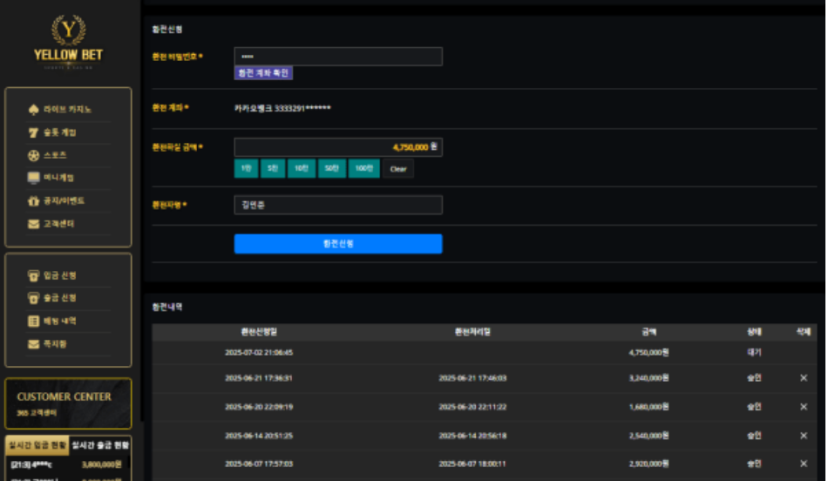The width and height of the screenshot is (835, 481).
Task: Open the CUSTOMER CENTER banner
Action: click(x=68, y=403)
